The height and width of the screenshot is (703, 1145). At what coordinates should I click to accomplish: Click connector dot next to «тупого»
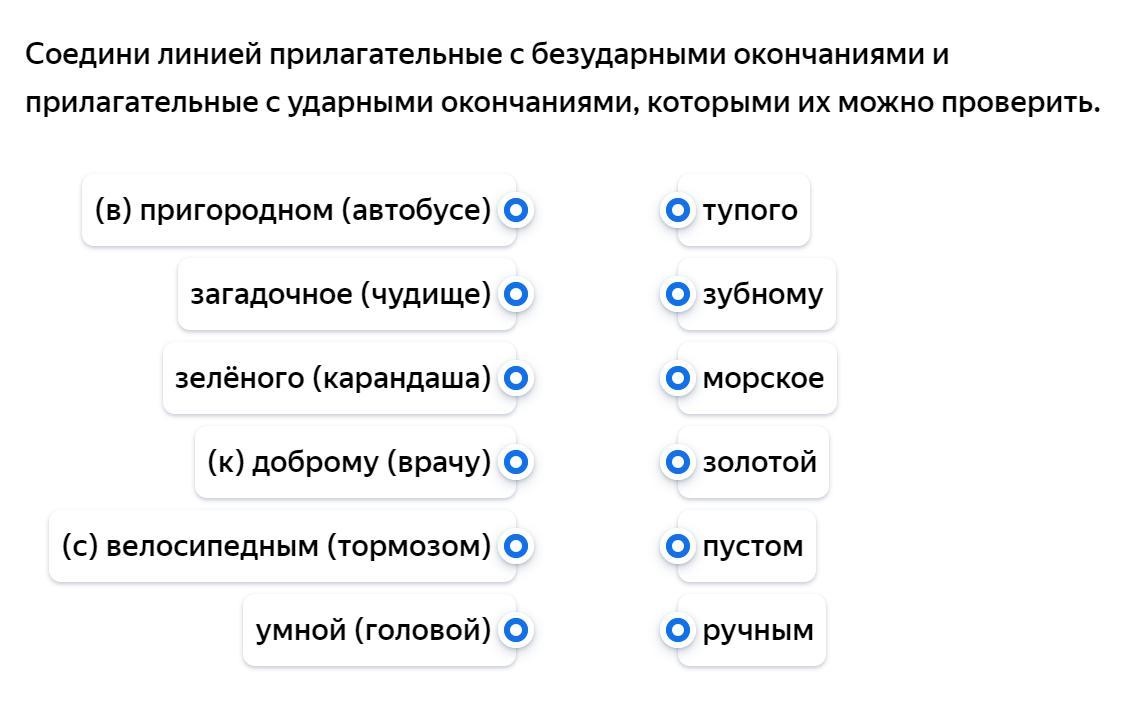pyautogui.click(x=677, y=211)
